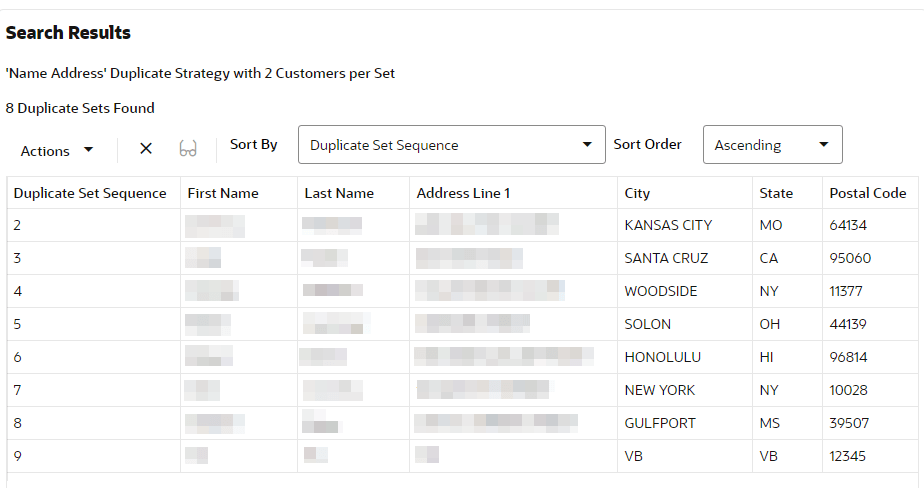Viewport: 924px width, 488px height.
Task: Click the Postal Code column header
Action: [867, 193]
